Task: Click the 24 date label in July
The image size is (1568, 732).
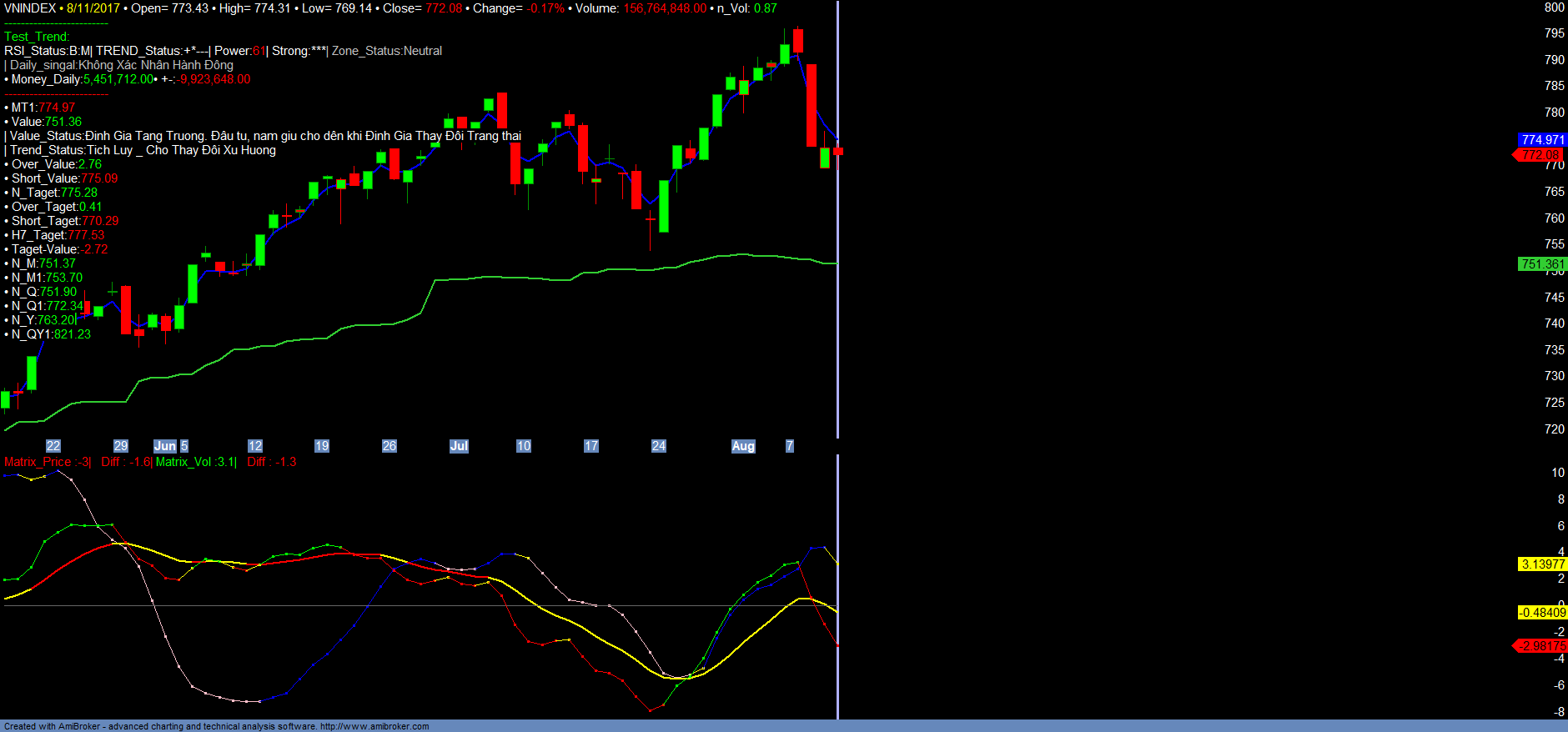Action: 659,446
